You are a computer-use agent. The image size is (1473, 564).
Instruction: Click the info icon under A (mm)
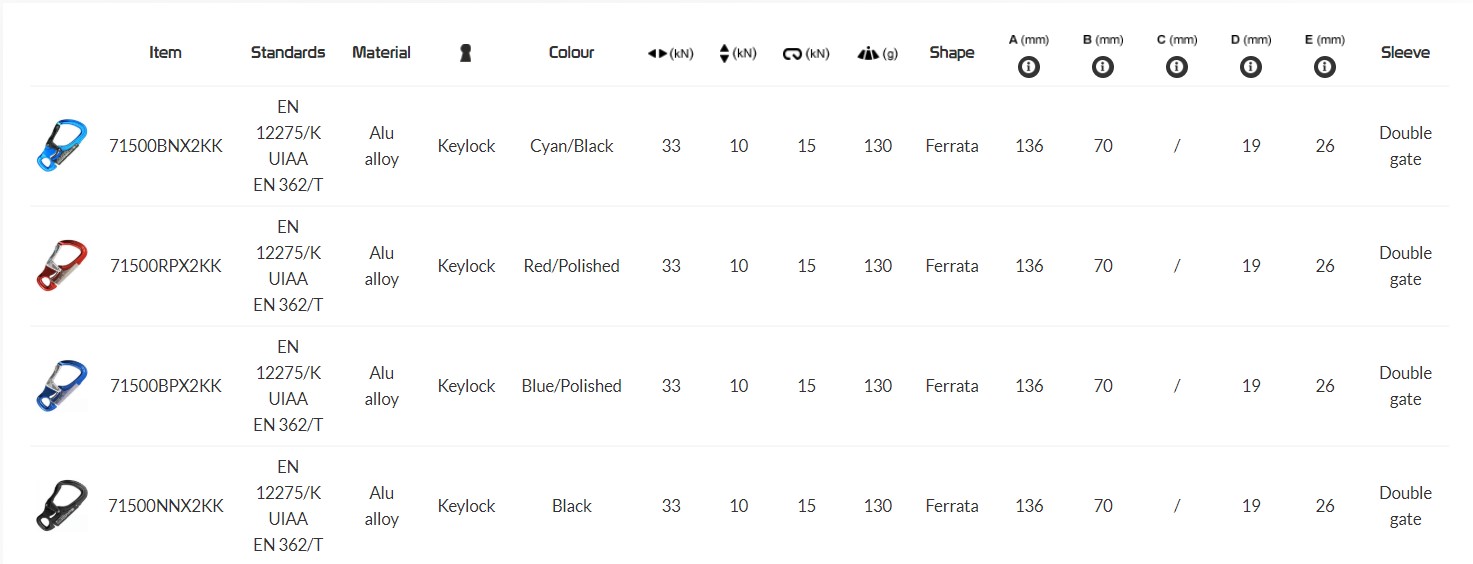click(x=1028, y=67)
